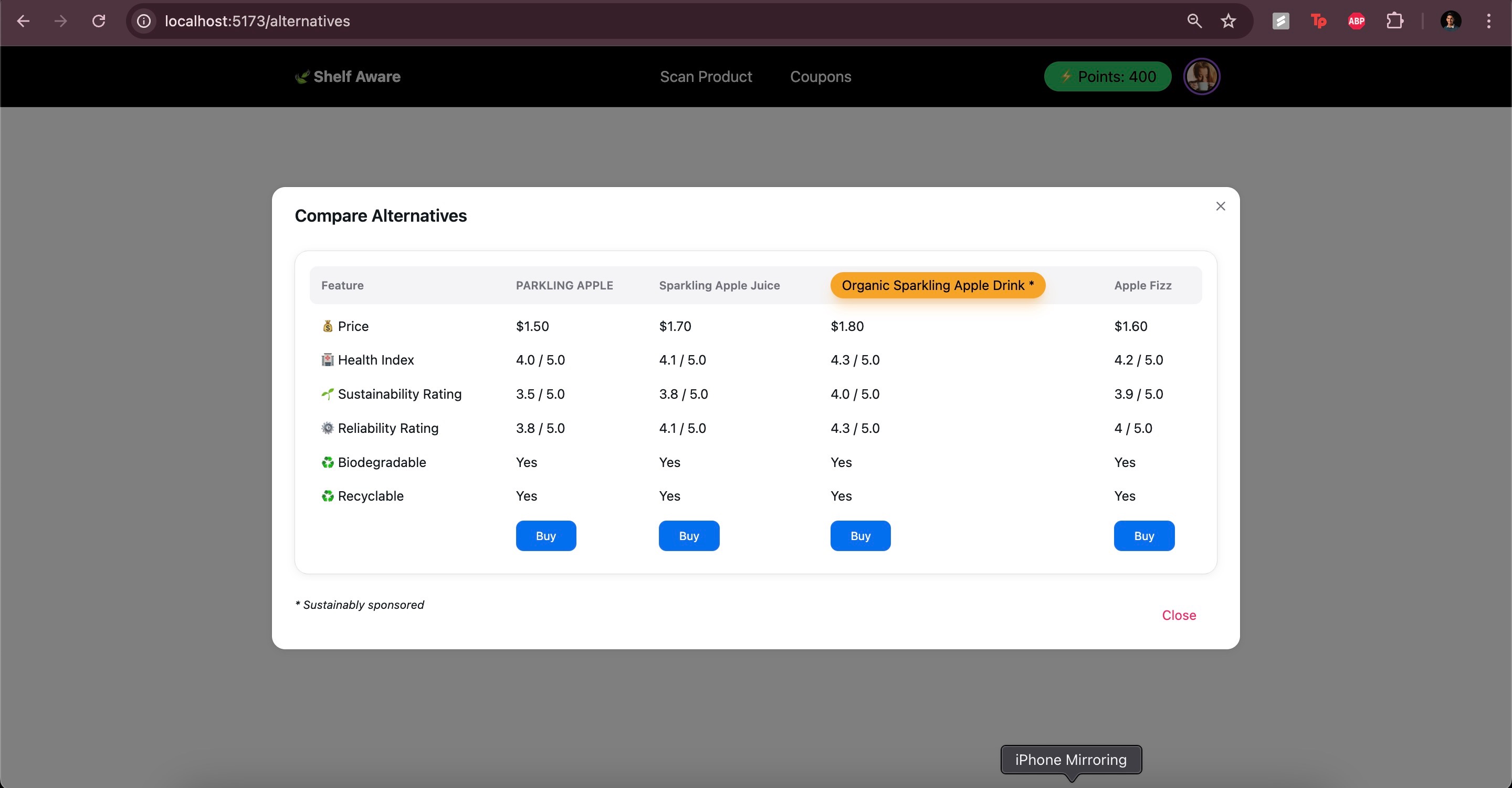Click the Chrome profile avatar
This screenshot has width=1512, height=788.
click(1451, 21)
